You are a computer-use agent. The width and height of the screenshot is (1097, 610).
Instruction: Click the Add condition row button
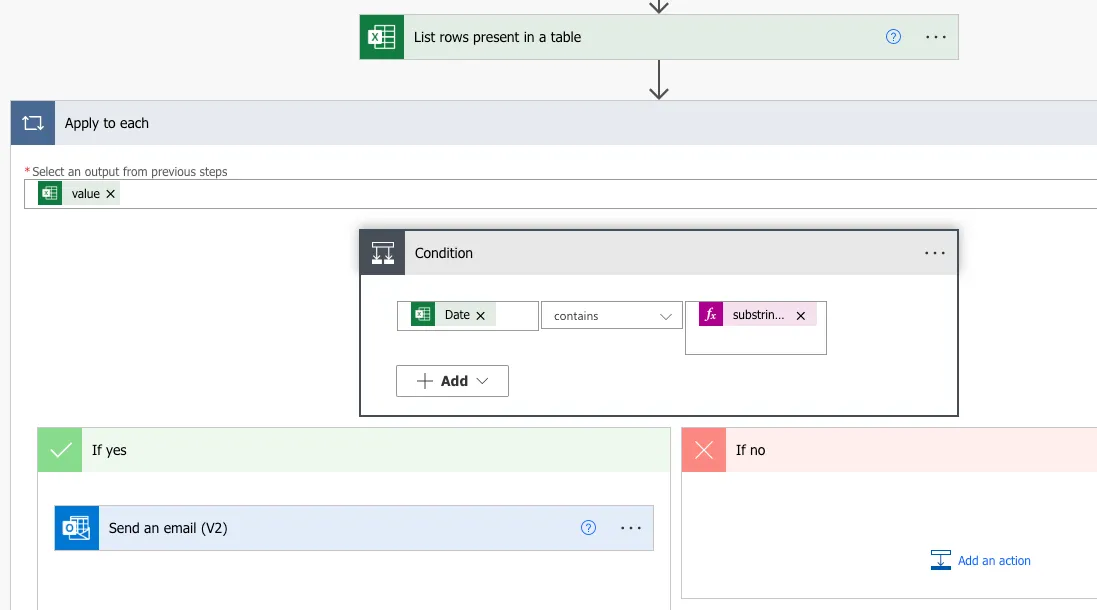[x=452, y=381]
